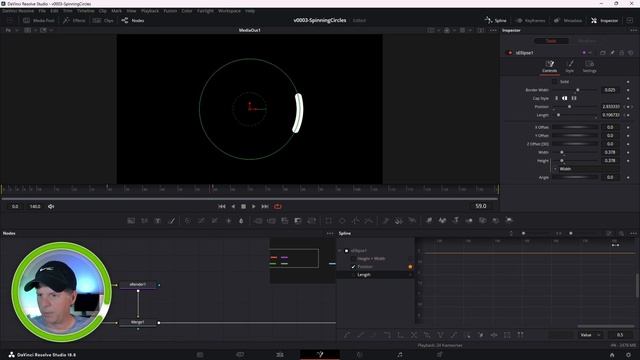Image resolution: width=640 pixels, height=360 pixels.
Task: Select the Merge1 node
Action: (x=138, y=322)
